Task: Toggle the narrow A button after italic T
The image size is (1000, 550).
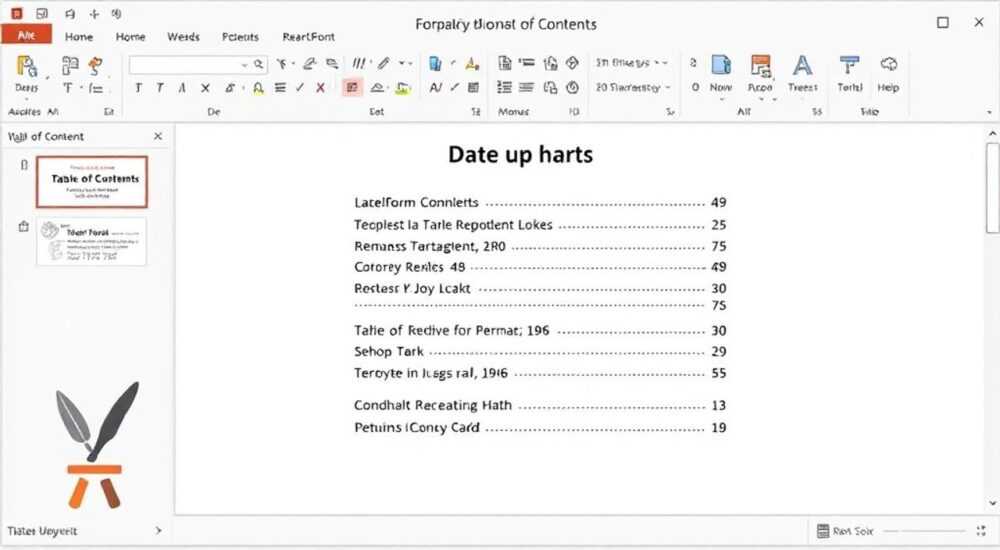Action: pyautogui.click(x=182, y=88)
